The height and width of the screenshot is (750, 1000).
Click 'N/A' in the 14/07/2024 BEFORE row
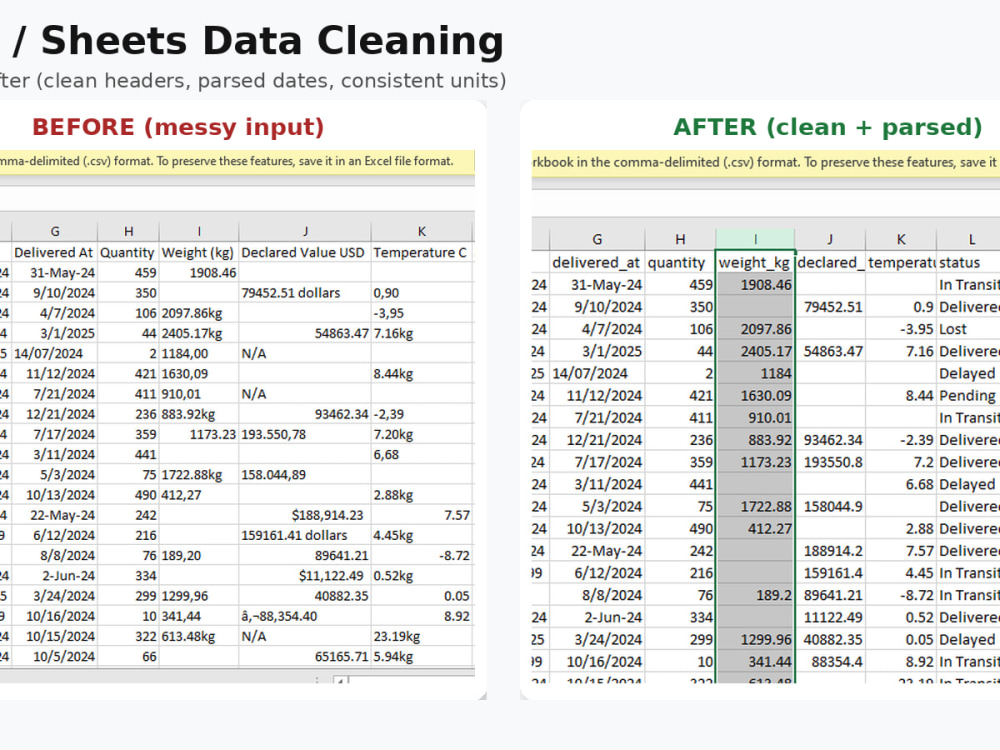(x=305, y=353)
